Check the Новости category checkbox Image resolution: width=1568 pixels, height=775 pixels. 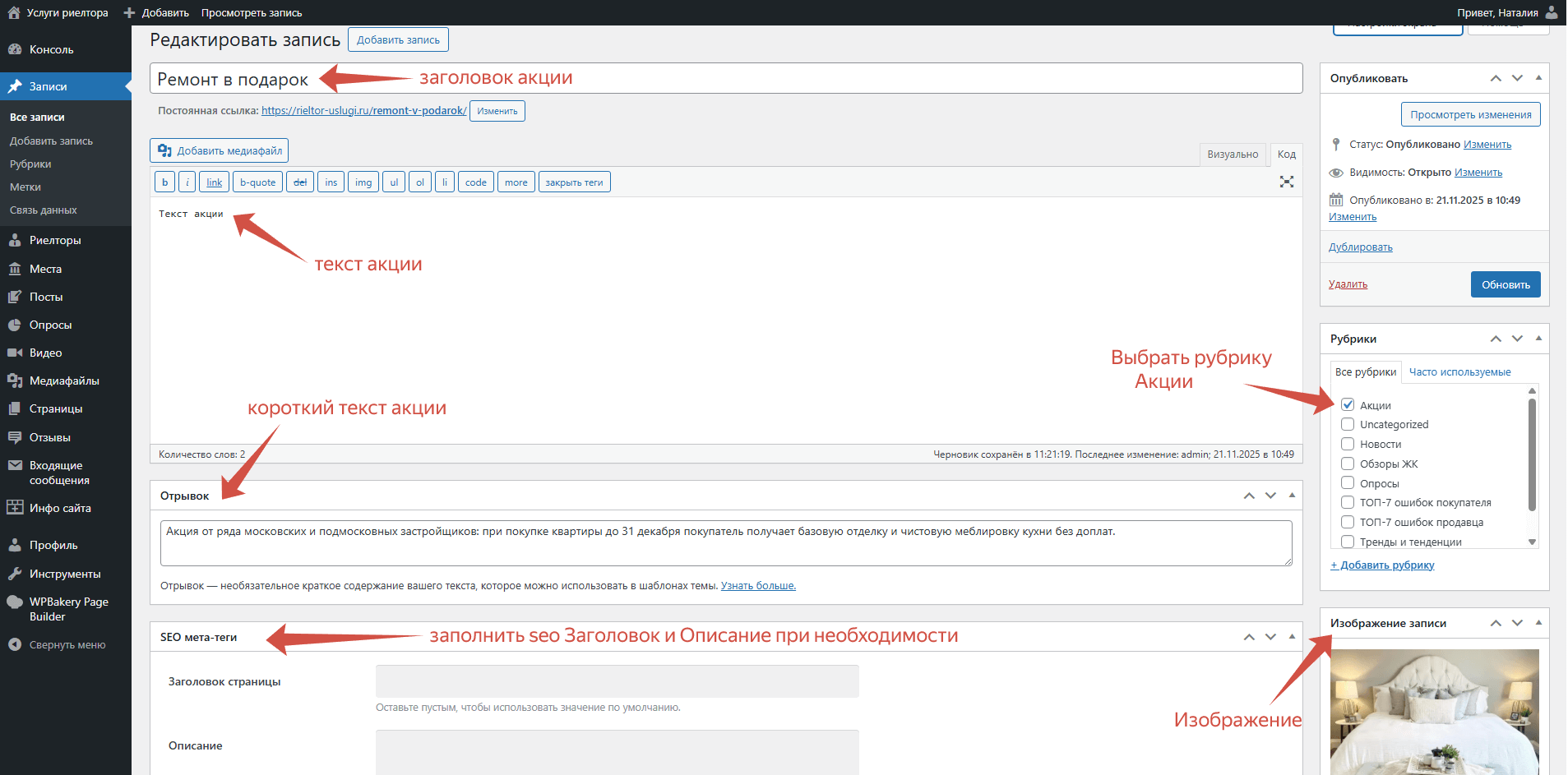pyautogui.click(x=1348, y=444)
